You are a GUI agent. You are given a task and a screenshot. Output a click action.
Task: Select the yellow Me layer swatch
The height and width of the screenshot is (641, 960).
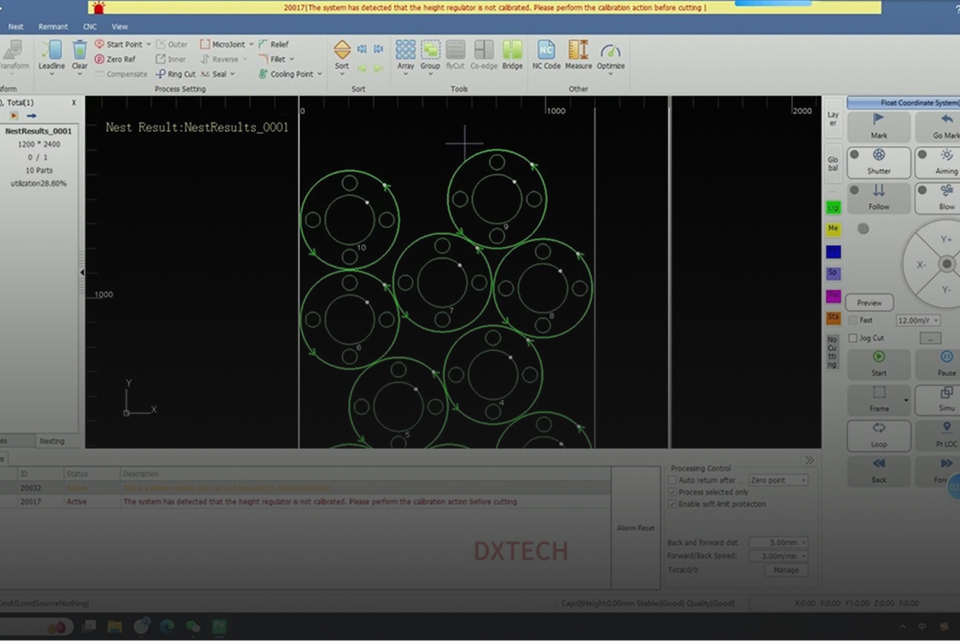(x=833, y=230)
